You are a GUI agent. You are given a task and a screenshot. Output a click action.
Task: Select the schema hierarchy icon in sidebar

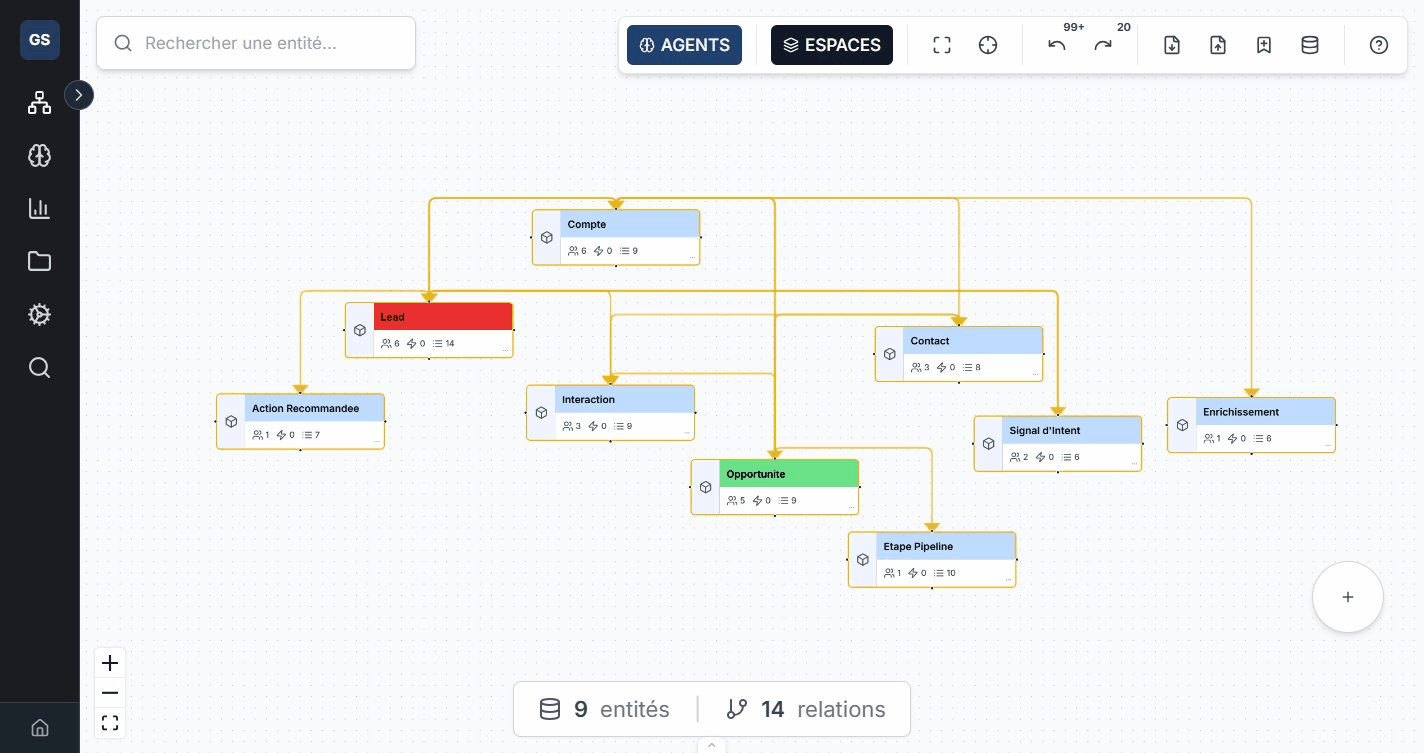coord(39,102)
